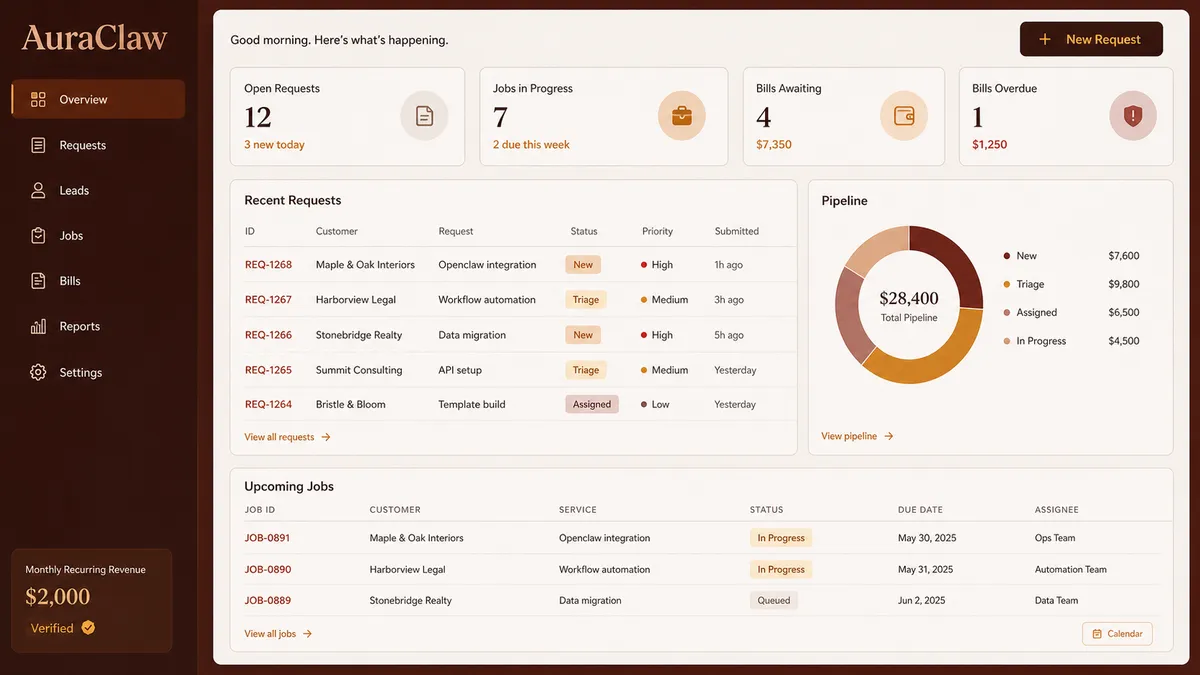
Task: Click the $28,400 Total Pipeline donut center
Action: (x=909, y=304)
